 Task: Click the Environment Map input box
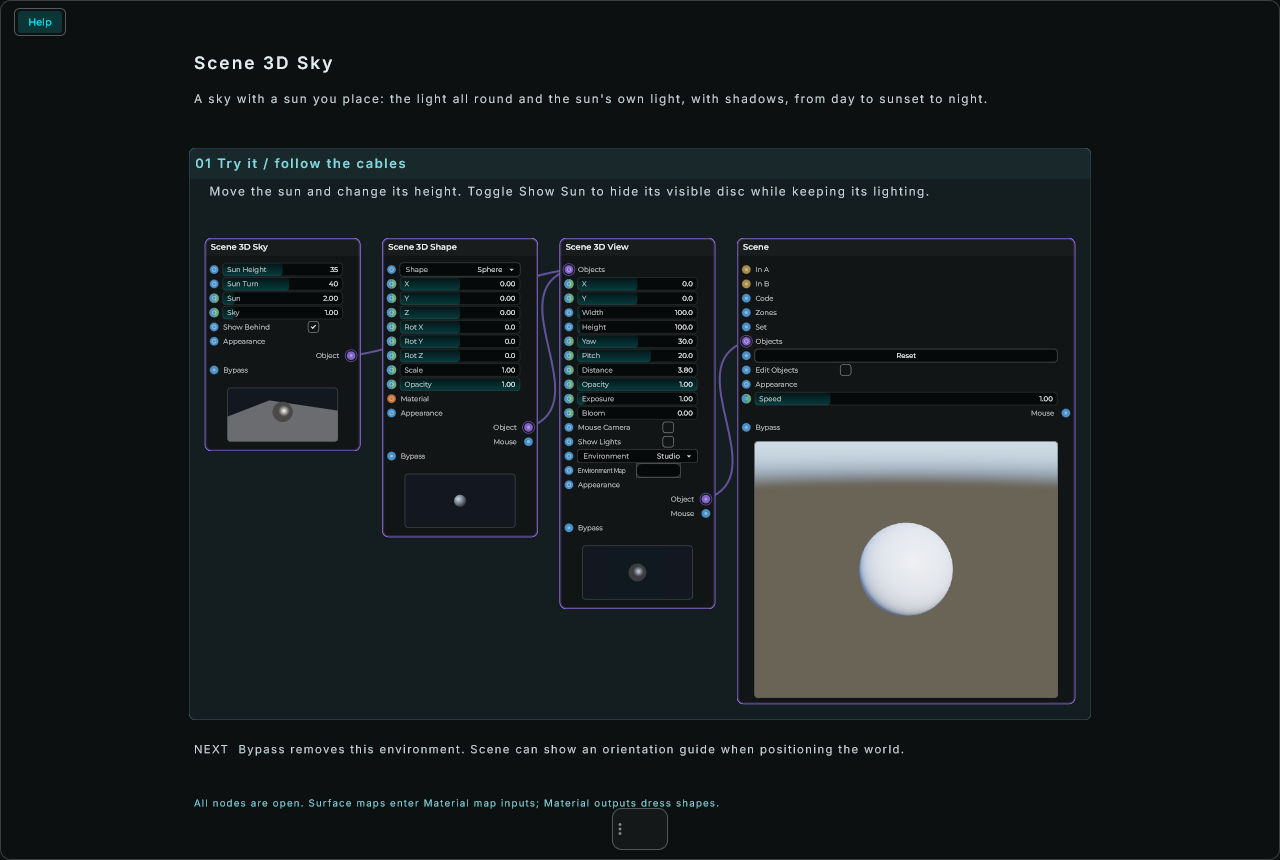(x=658, y=470)
